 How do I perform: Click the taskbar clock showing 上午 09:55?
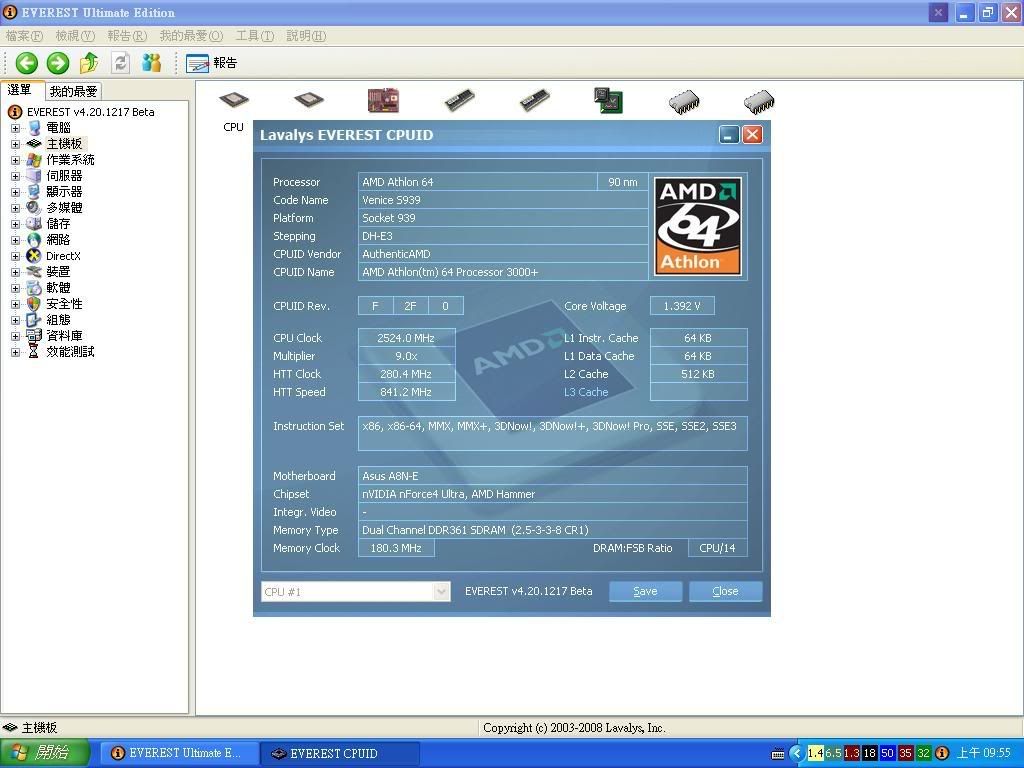coord(984,753)
